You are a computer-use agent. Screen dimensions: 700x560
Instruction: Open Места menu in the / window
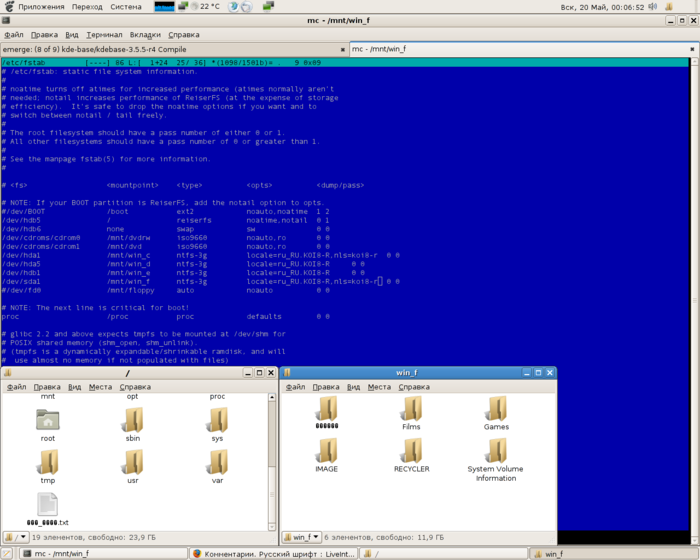pos(100,387)
